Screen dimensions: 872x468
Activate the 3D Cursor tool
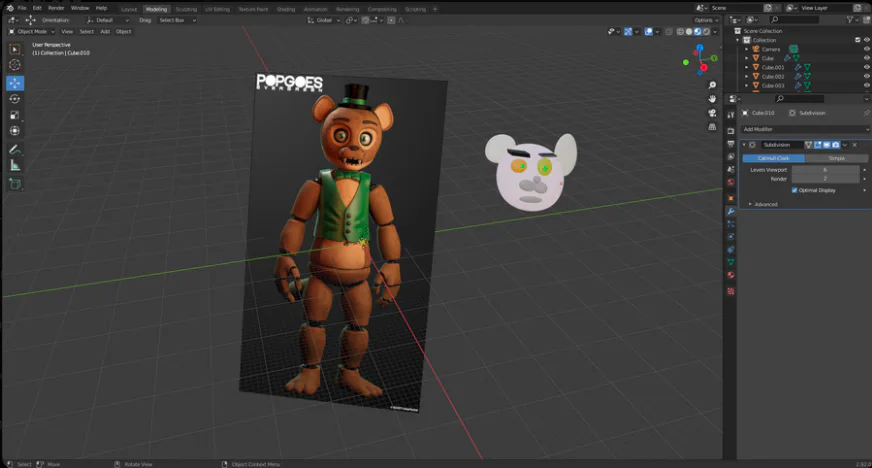coord(15,65)
